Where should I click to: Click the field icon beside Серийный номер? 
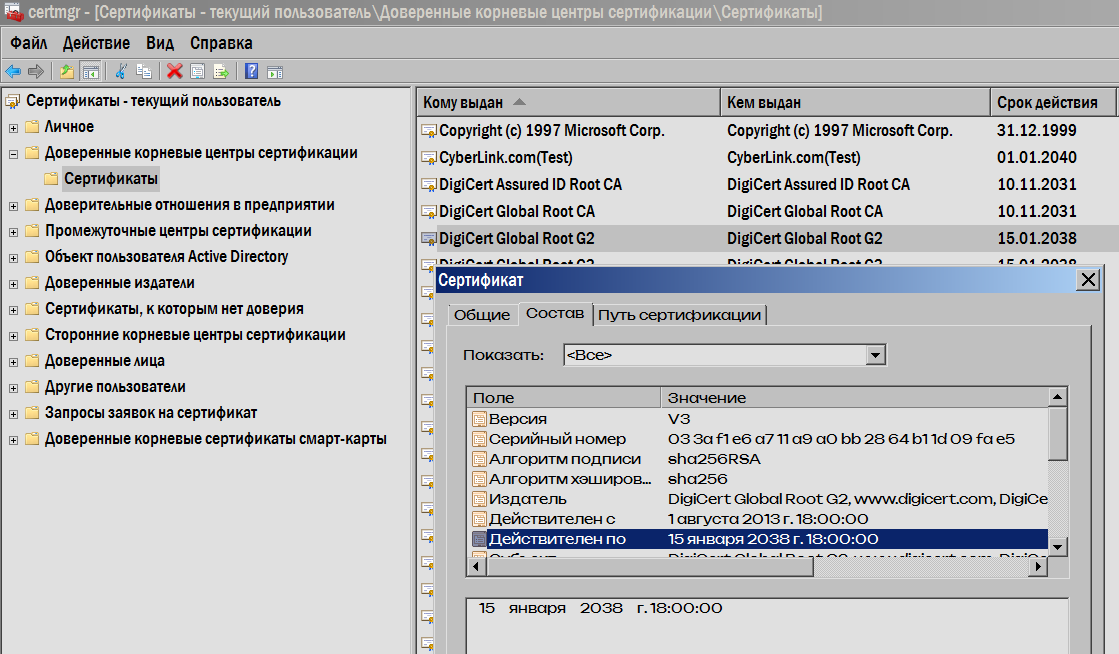pos(480,439)
